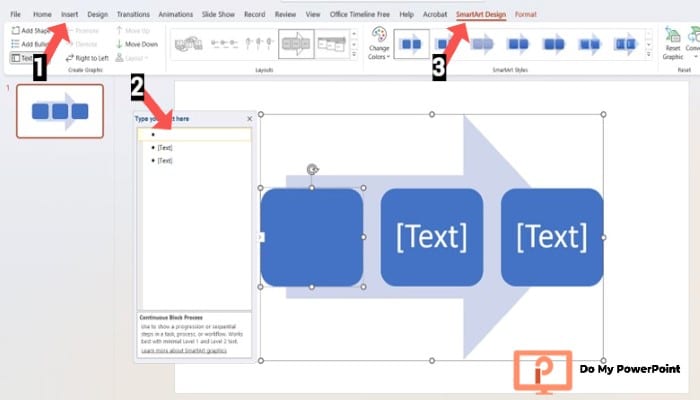Click Add Bullet in Create Graphic group
700x400 pixels.
click(x=29, y=44)
